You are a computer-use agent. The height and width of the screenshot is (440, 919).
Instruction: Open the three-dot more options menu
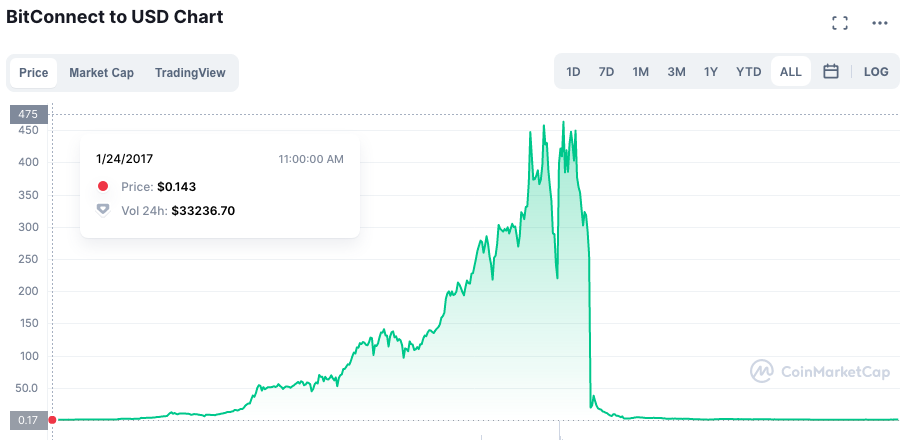click(x=880, y=23)
